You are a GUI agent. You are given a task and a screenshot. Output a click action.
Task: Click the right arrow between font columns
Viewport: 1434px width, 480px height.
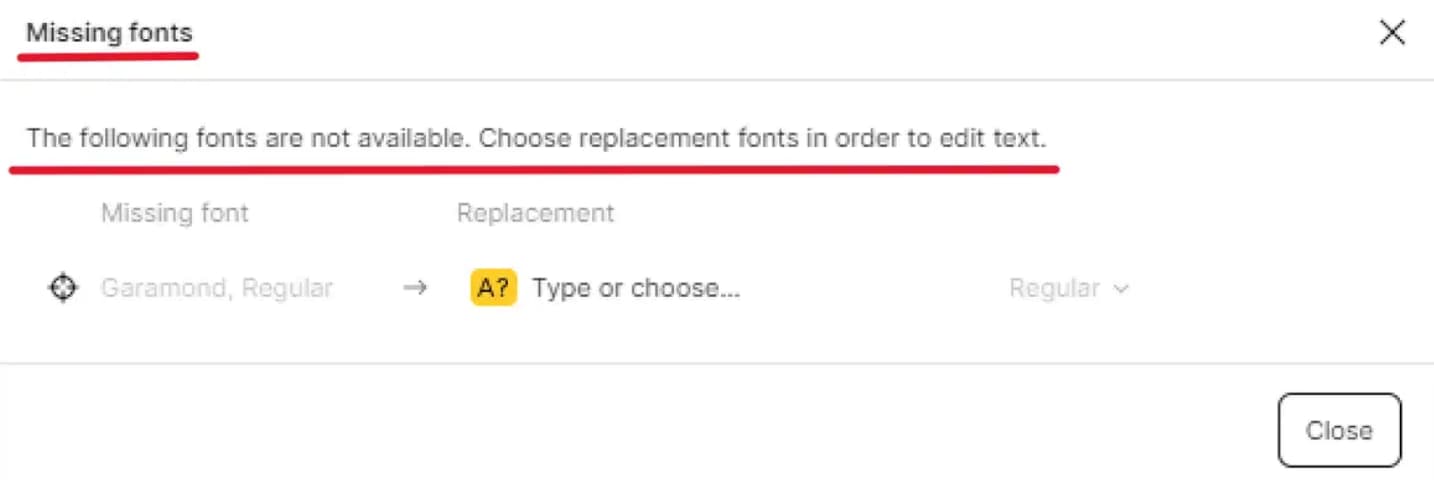(415, 288)
